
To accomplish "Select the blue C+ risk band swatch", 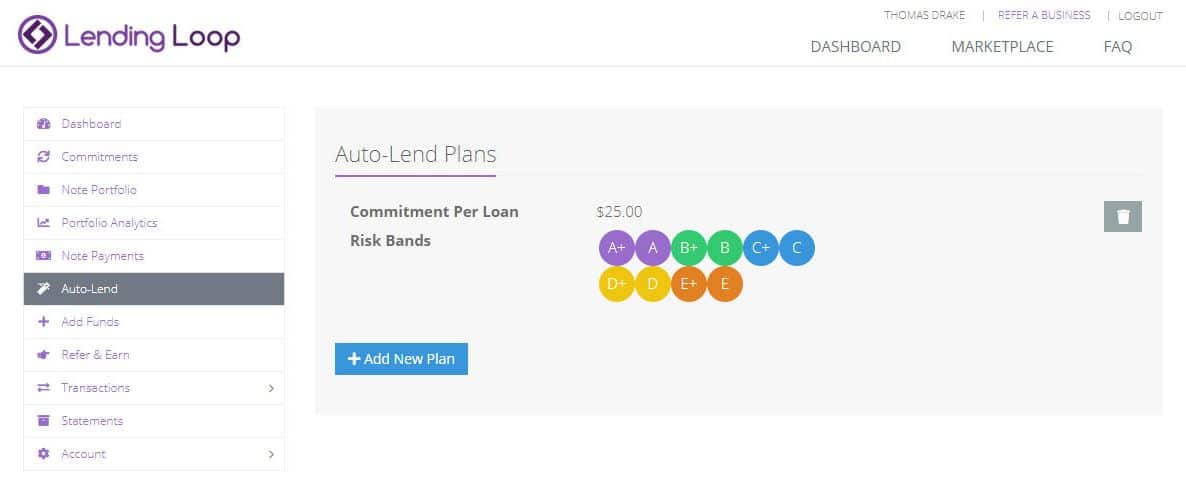I will [x=761, y=247].
